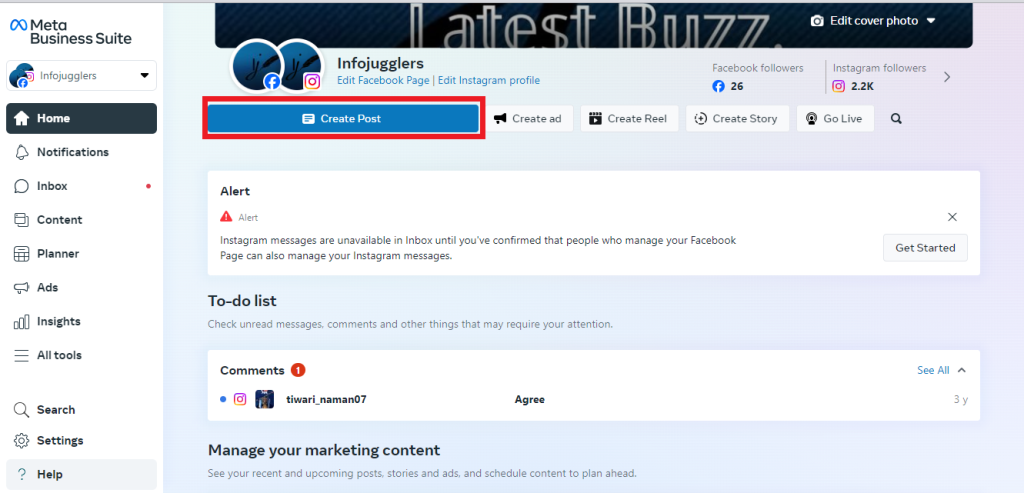Click the 'Agree' comment text

point(530,400)
